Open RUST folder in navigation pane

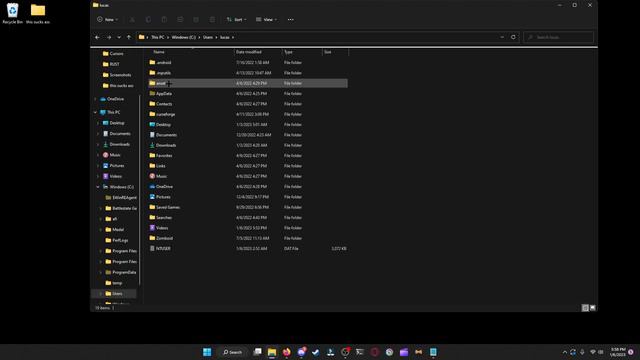(114, 64)
